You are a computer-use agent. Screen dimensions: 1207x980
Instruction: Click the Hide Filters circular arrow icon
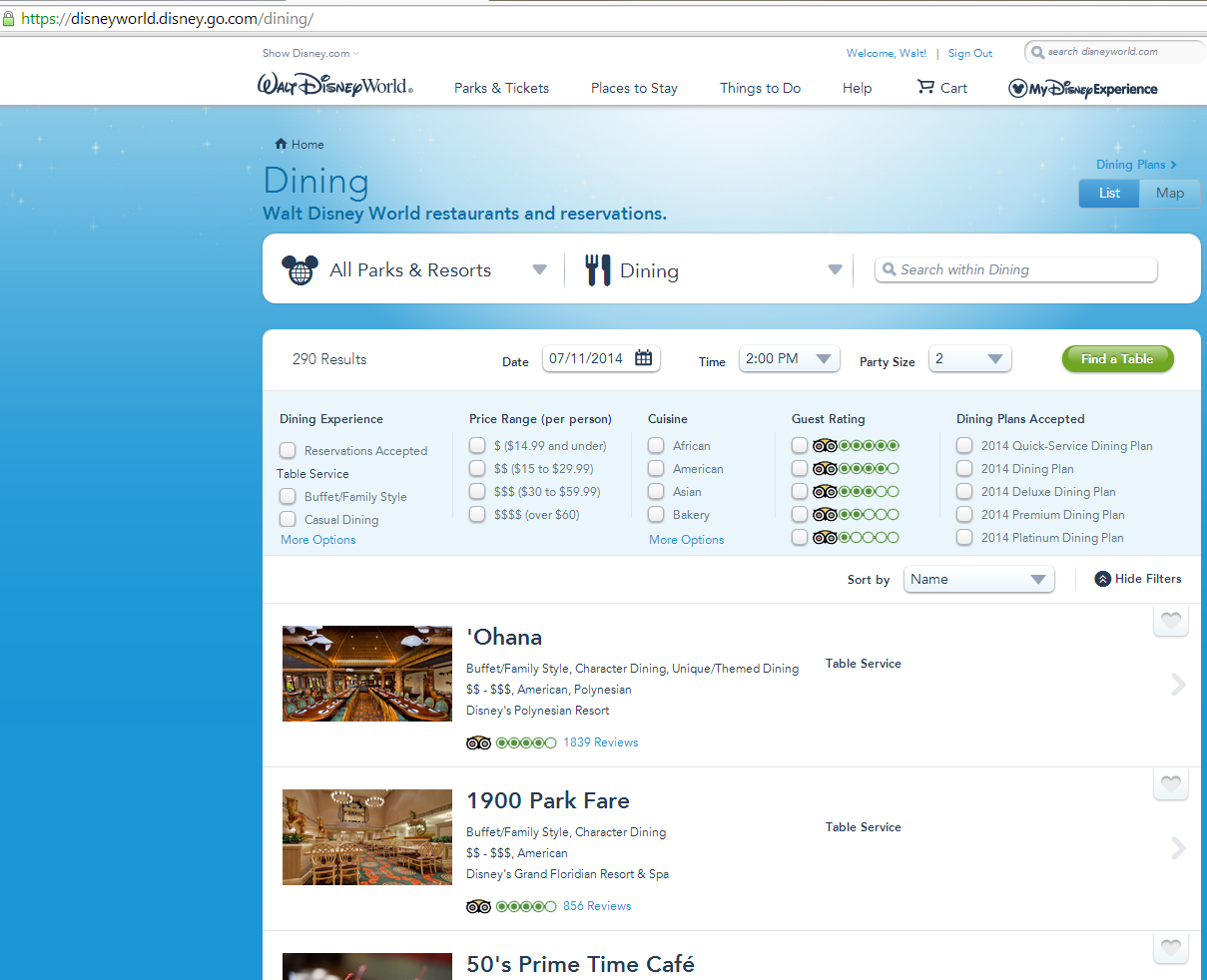point(1103,579)
